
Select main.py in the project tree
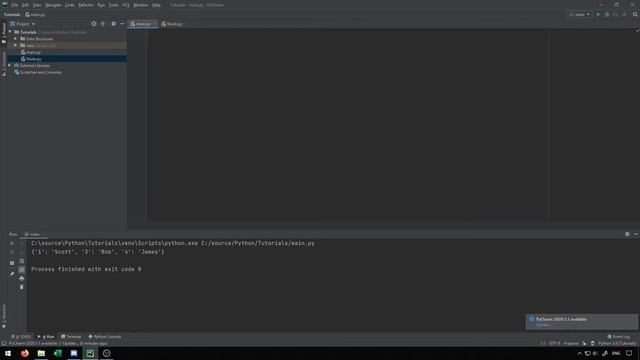pyautogui.click(x=33, y=52)
